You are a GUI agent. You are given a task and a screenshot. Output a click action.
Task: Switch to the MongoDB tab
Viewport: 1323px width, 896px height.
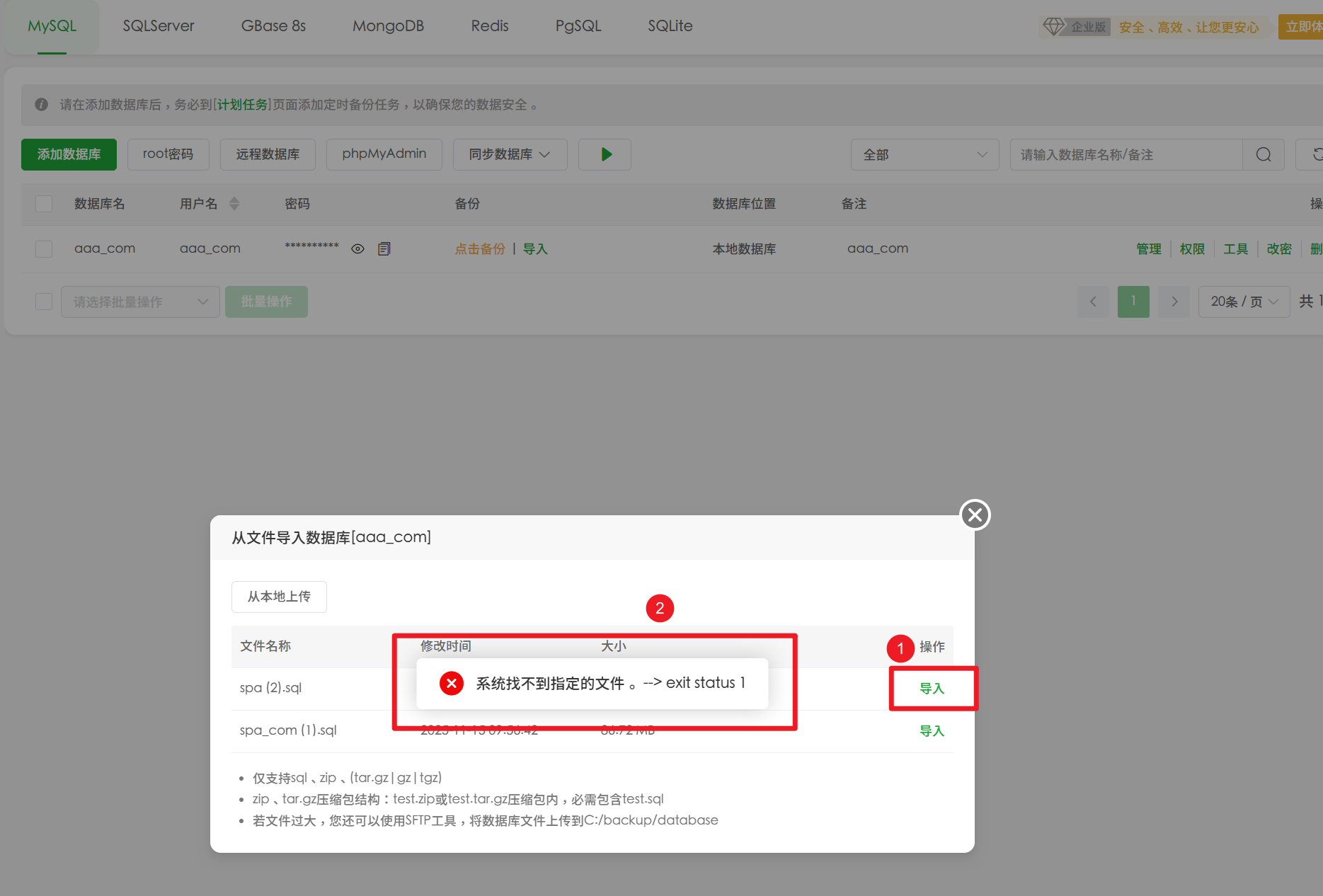[x=388, y=26]
